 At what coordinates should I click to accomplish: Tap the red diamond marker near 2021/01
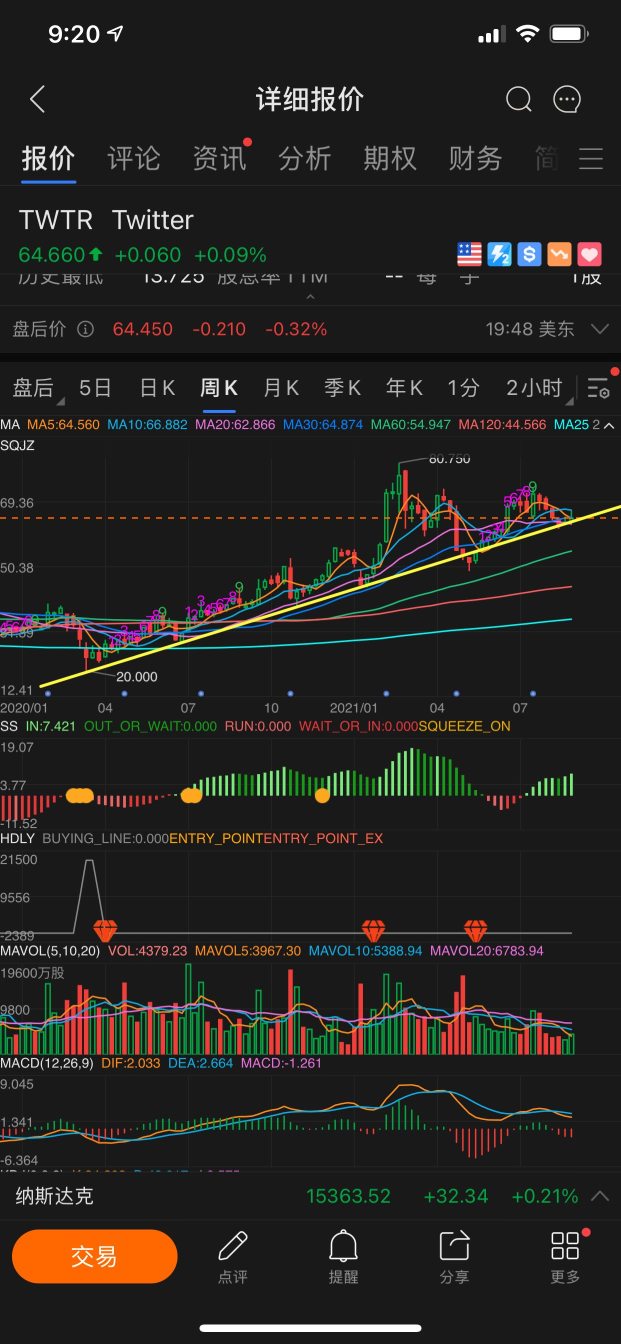pos(374,930)
